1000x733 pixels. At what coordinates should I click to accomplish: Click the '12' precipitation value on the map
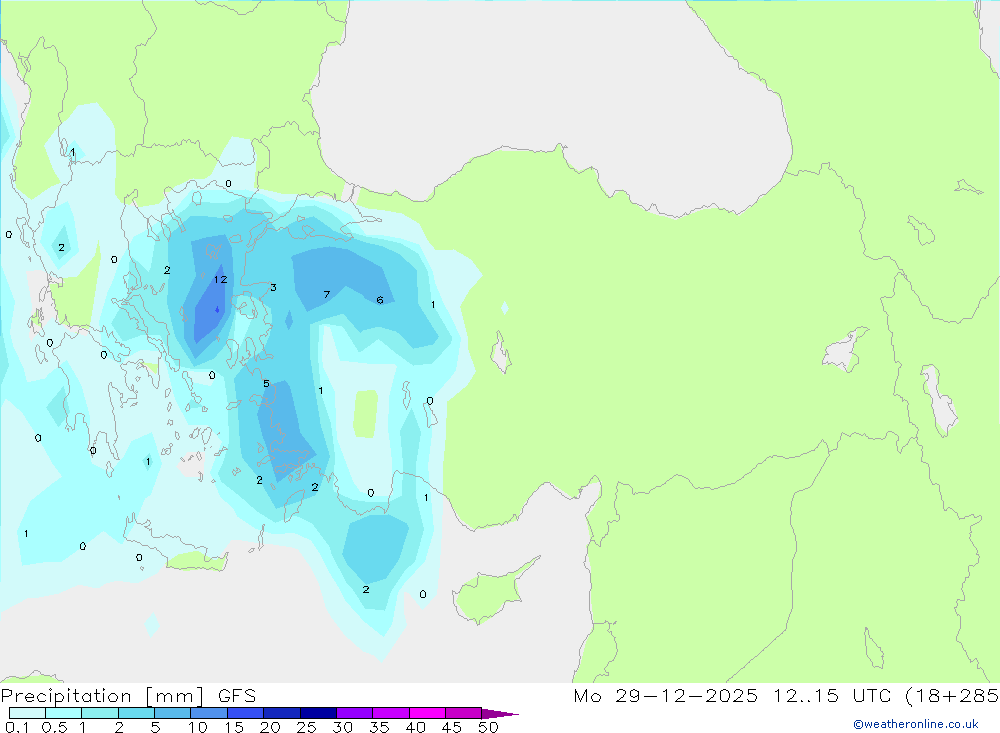coord(220,279)
